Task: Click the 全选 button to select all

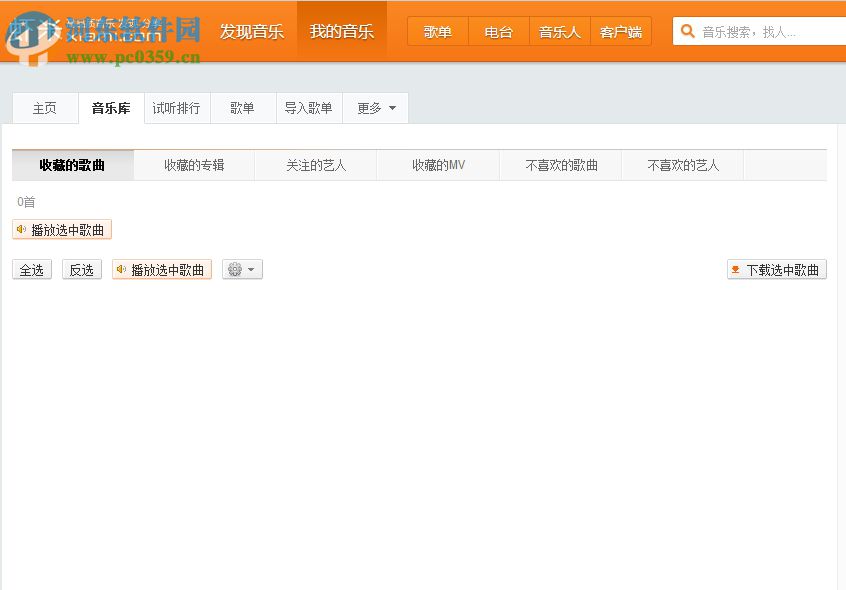Action: (31, 268)
